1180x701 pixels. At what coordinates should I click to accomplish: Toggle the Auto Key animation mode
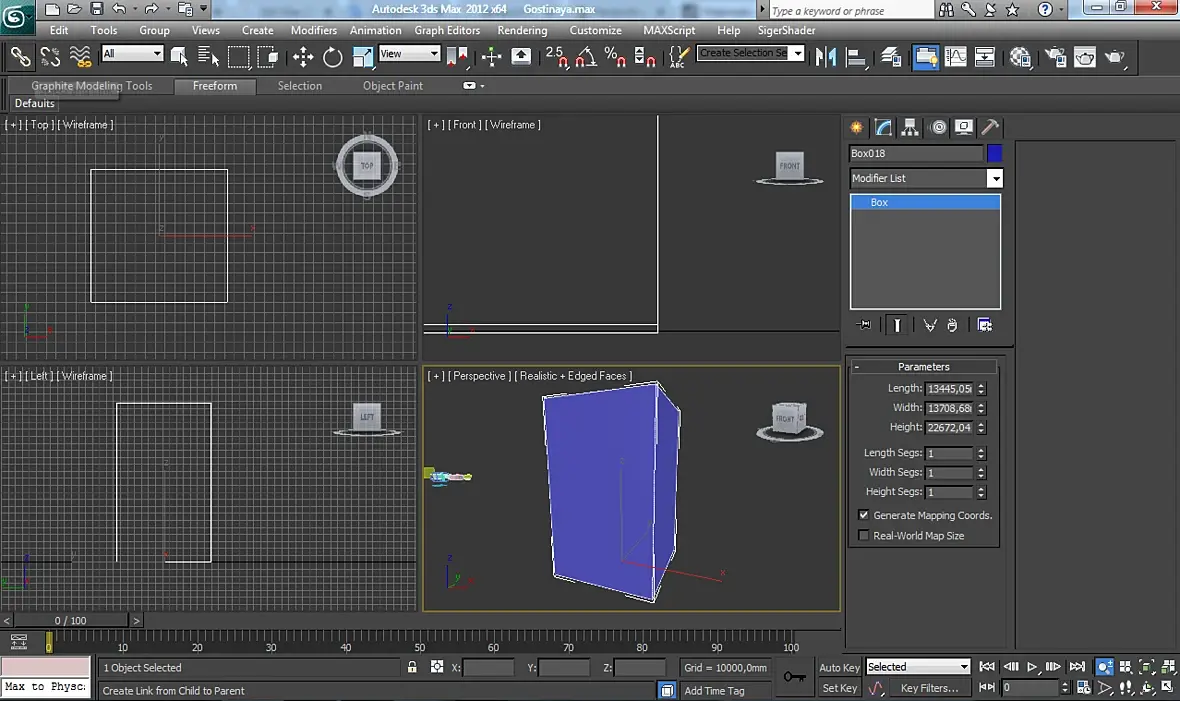click(839, 667)
